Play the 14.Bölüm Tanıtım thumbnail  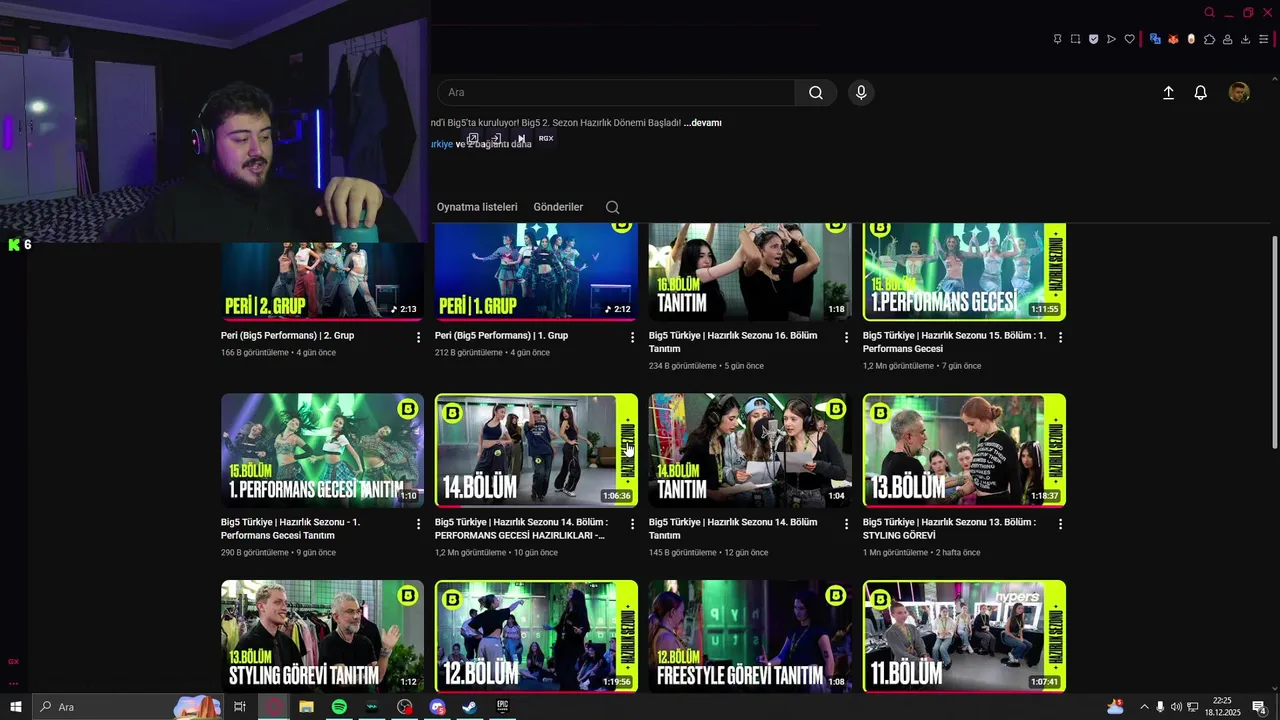[x=750, y=450]
